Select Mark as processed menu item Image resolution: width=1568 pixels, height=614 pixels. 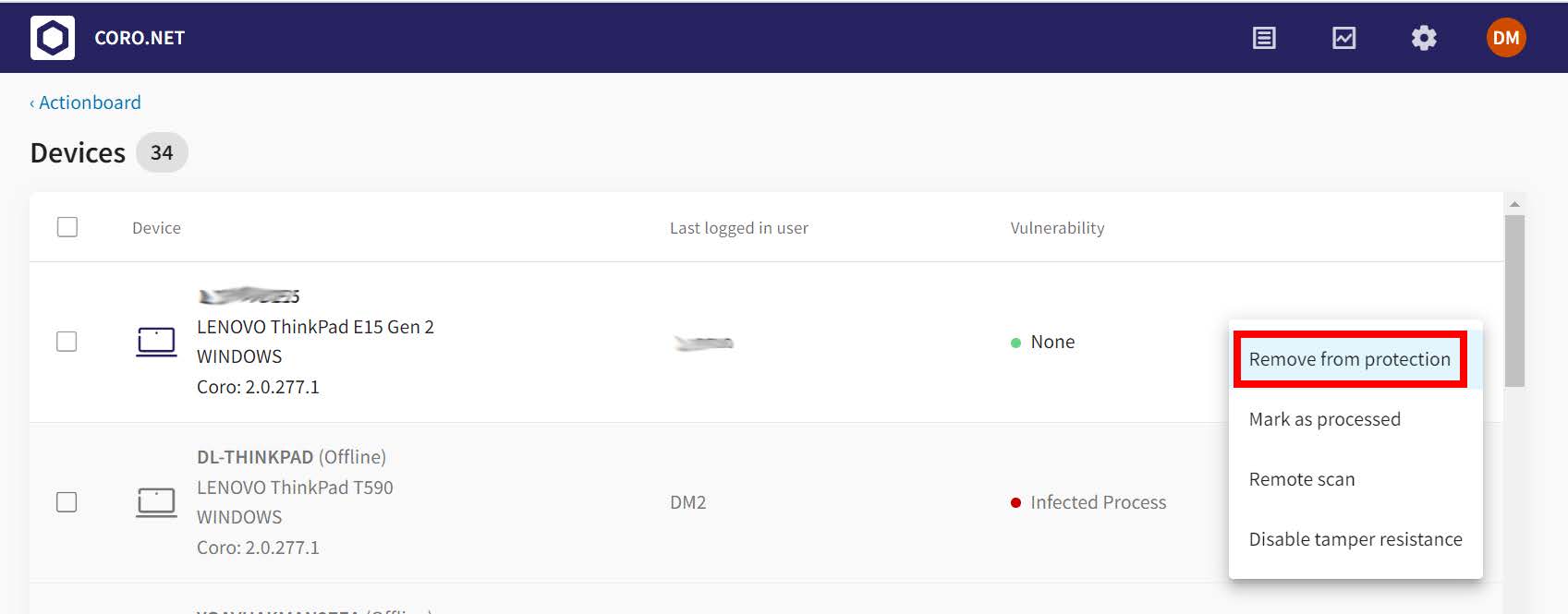tap(1355, 419)
